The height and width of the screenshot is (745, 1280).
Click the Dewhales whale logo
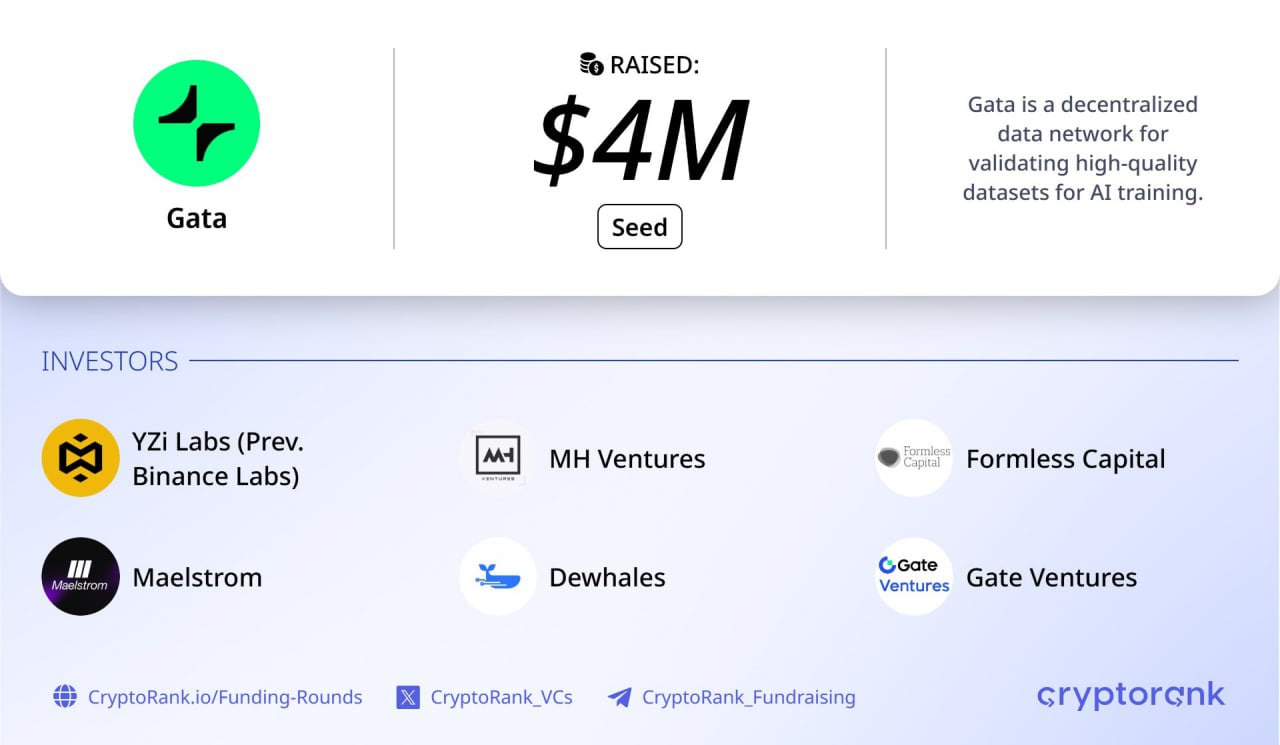498,576
